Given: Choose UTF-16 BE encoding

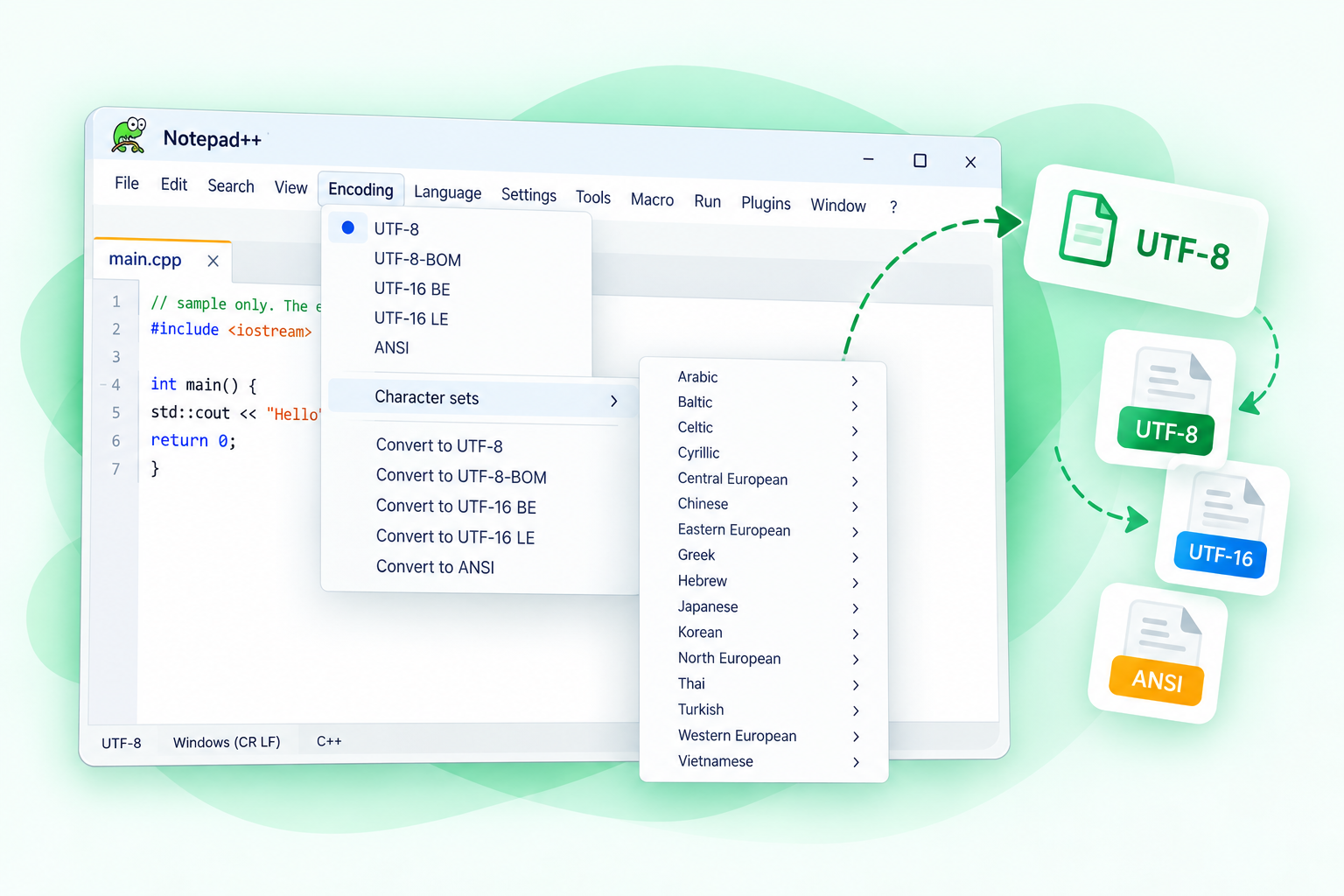Looking at the screenshot, I should tap(412, 289).
